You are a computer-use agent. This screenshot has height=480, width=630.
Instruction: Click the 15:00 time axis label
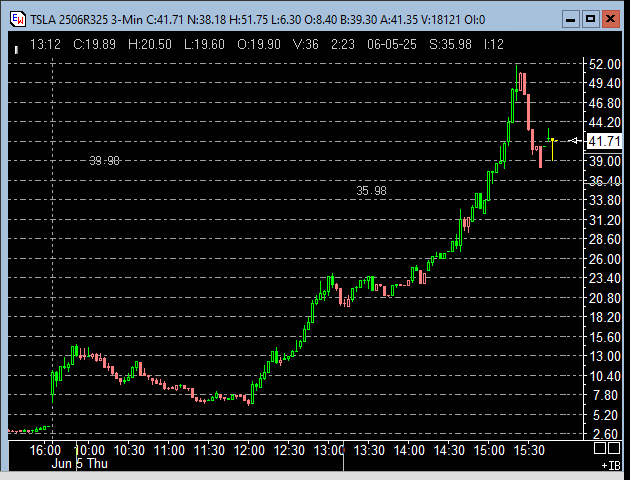(489, 450)
